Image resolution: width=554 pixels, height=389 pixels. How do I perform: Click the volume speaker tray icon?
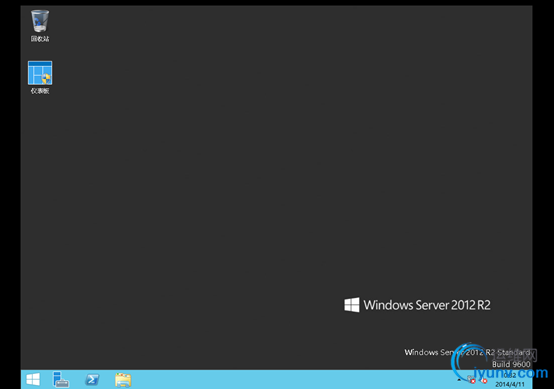coord(483,380)
